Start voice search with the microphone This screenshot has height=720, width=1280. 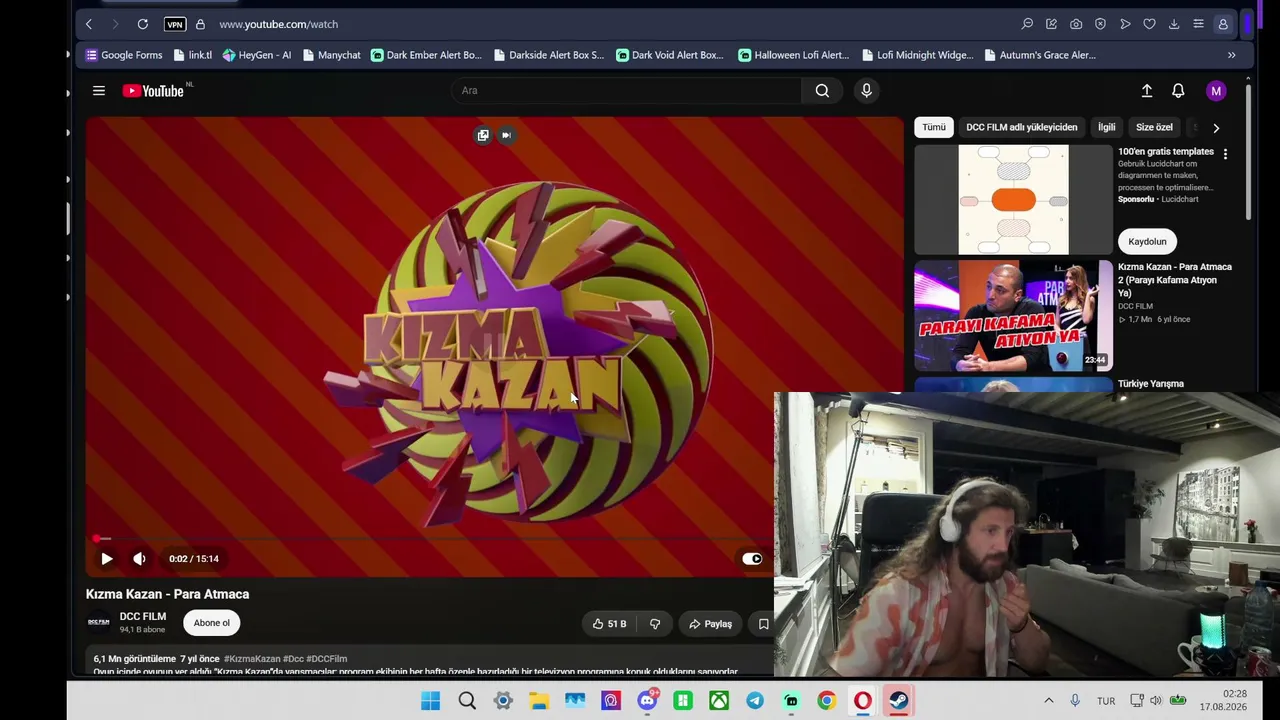866,91
